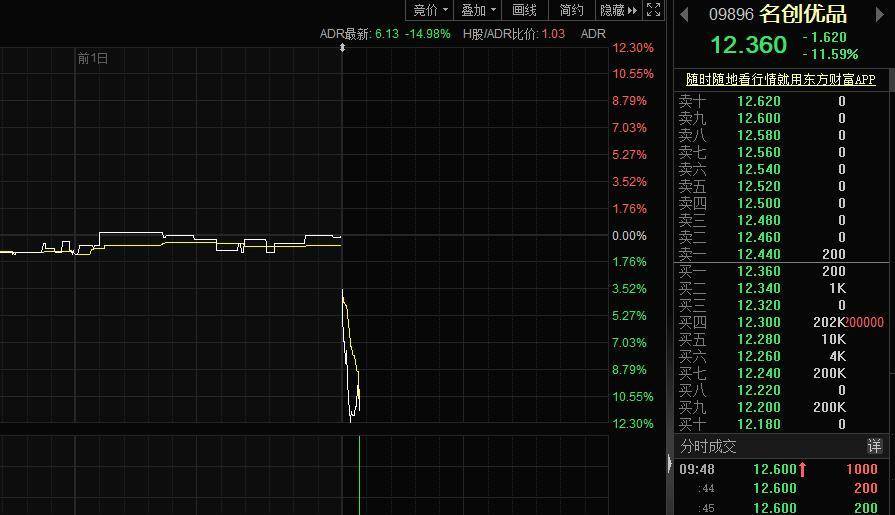Viewport: 895px width, 515px height.
Task: Click the fullscreen expand icon in chart toolbar
Action: 654,10
